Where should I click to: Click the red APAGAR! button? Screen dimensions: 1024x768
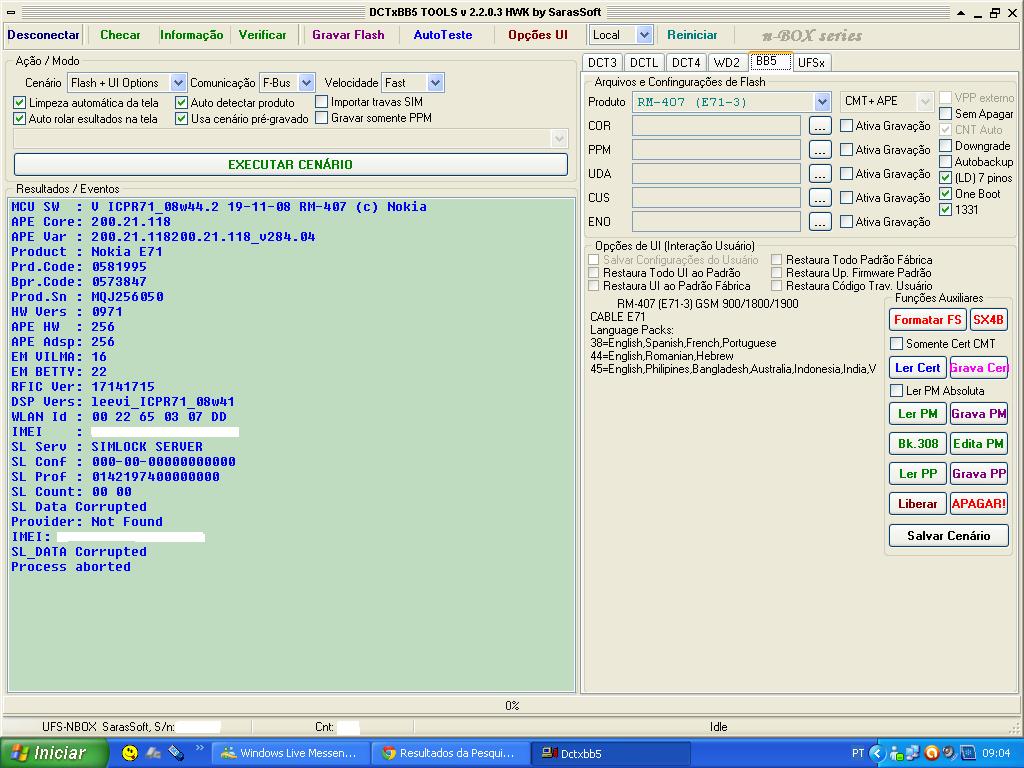click(978, 504)
